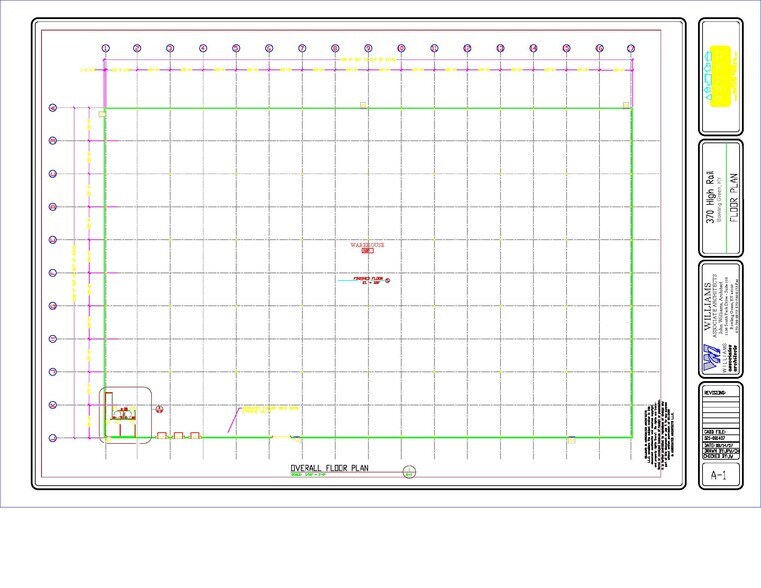
Task: Click the Williams Associate Architects logo
Action: (x=711, y=356)
